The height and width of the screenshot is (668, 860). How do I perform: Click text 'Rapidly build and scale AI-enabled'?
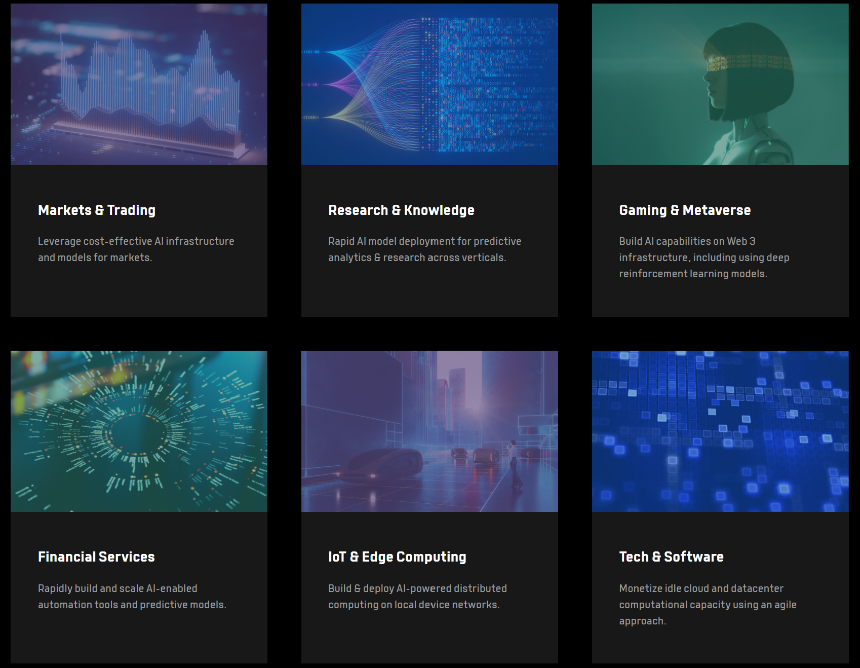click(x=117, y=588)
